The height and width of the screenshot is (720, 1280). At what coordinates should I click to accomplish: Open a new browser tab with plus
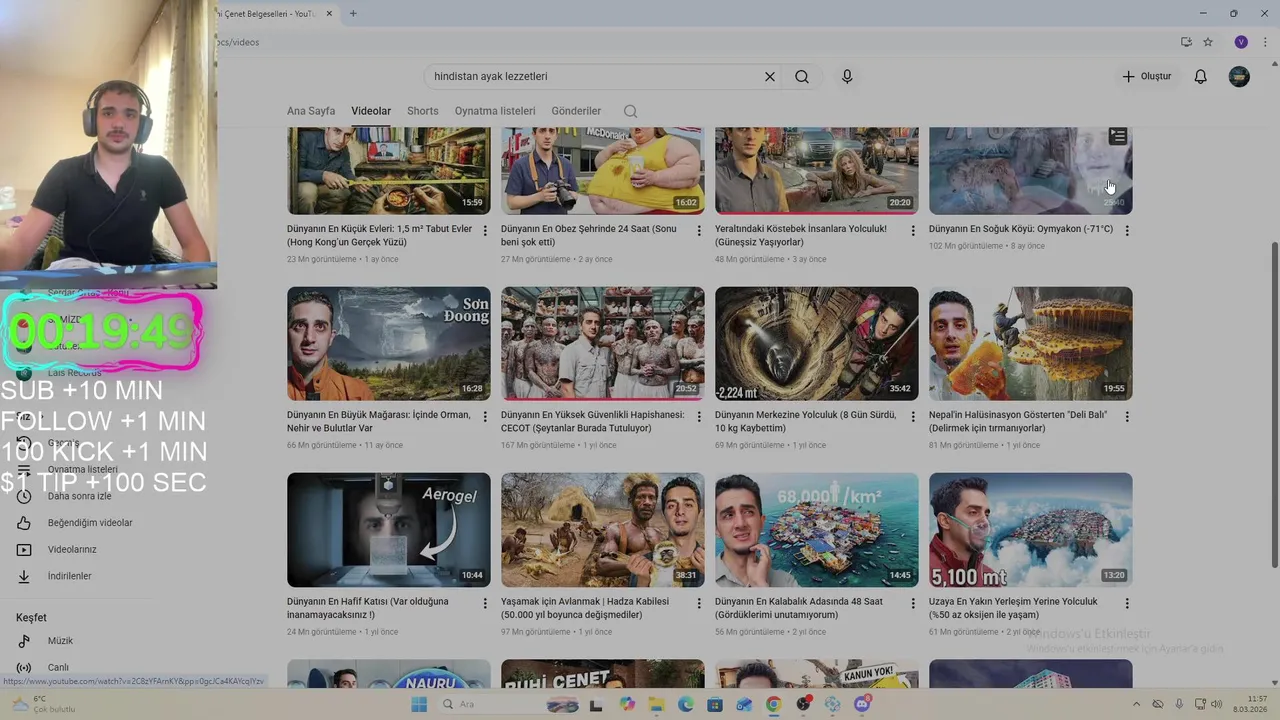353,13
